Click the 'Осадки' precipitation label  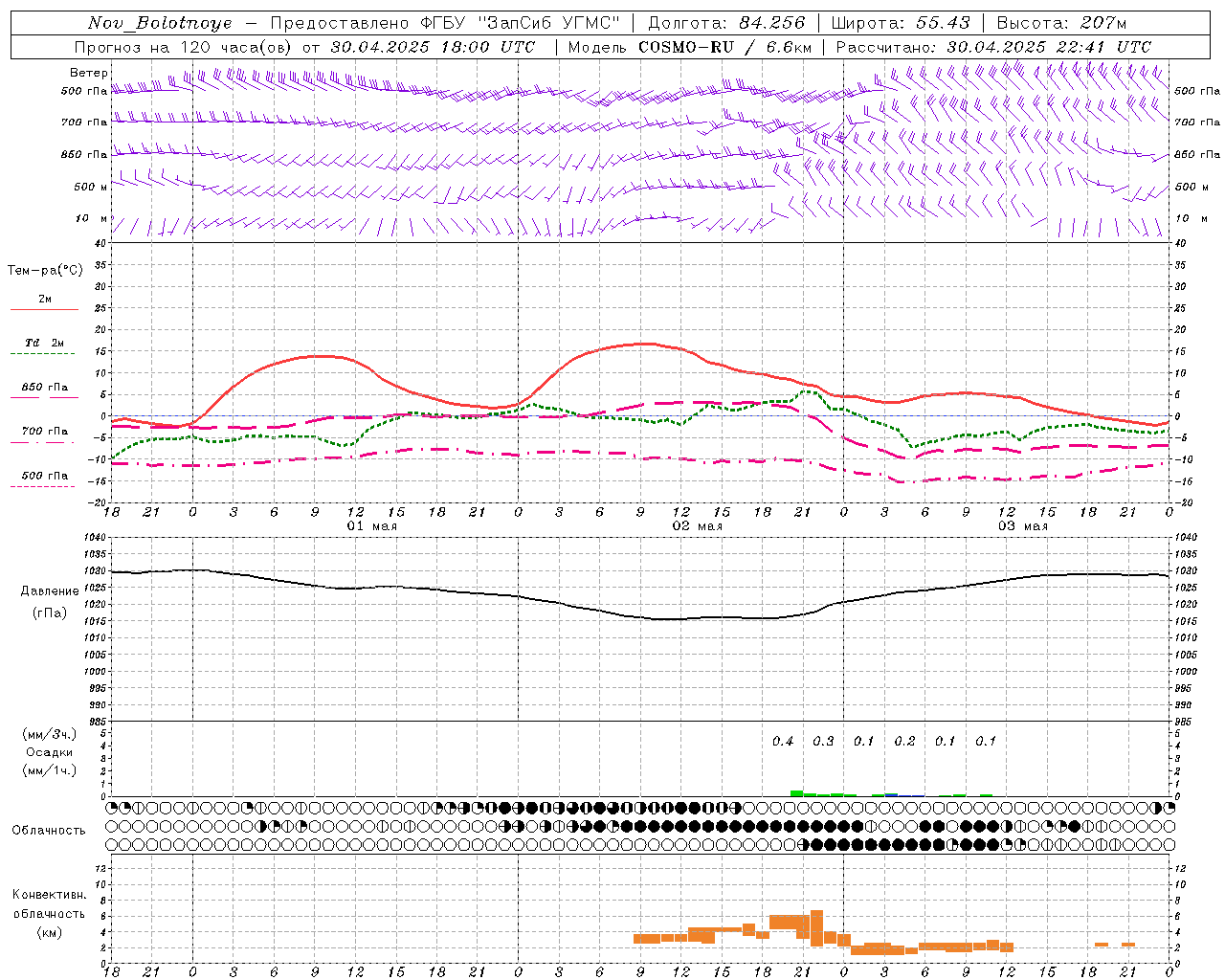click(x=49, y=752)
